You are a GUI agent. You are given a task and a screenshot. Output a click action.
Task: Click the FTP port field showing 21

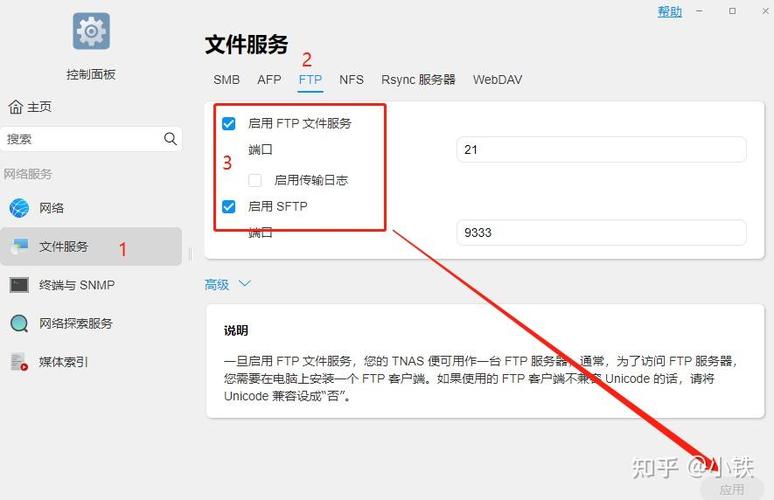point(601,150)
